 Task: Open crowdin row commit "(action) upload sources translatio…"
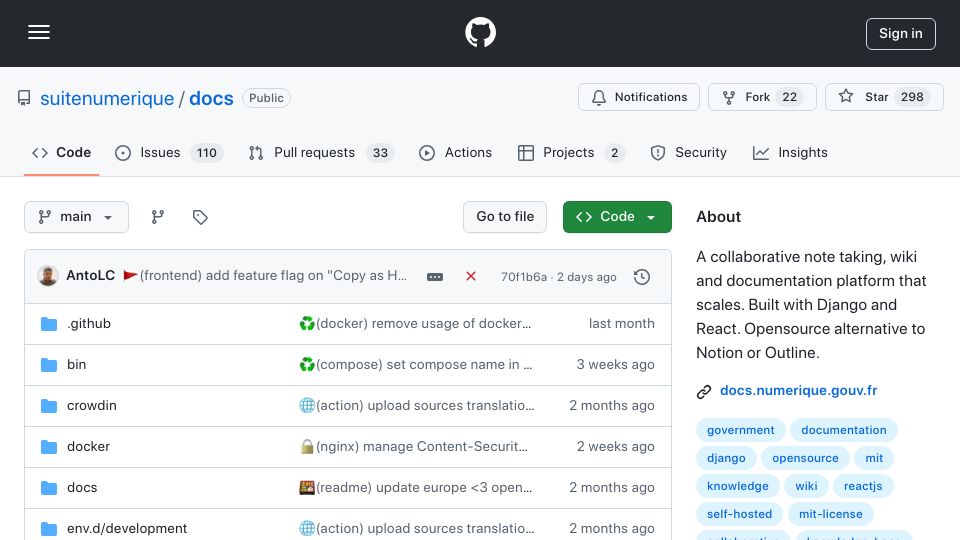click(416, 405)
